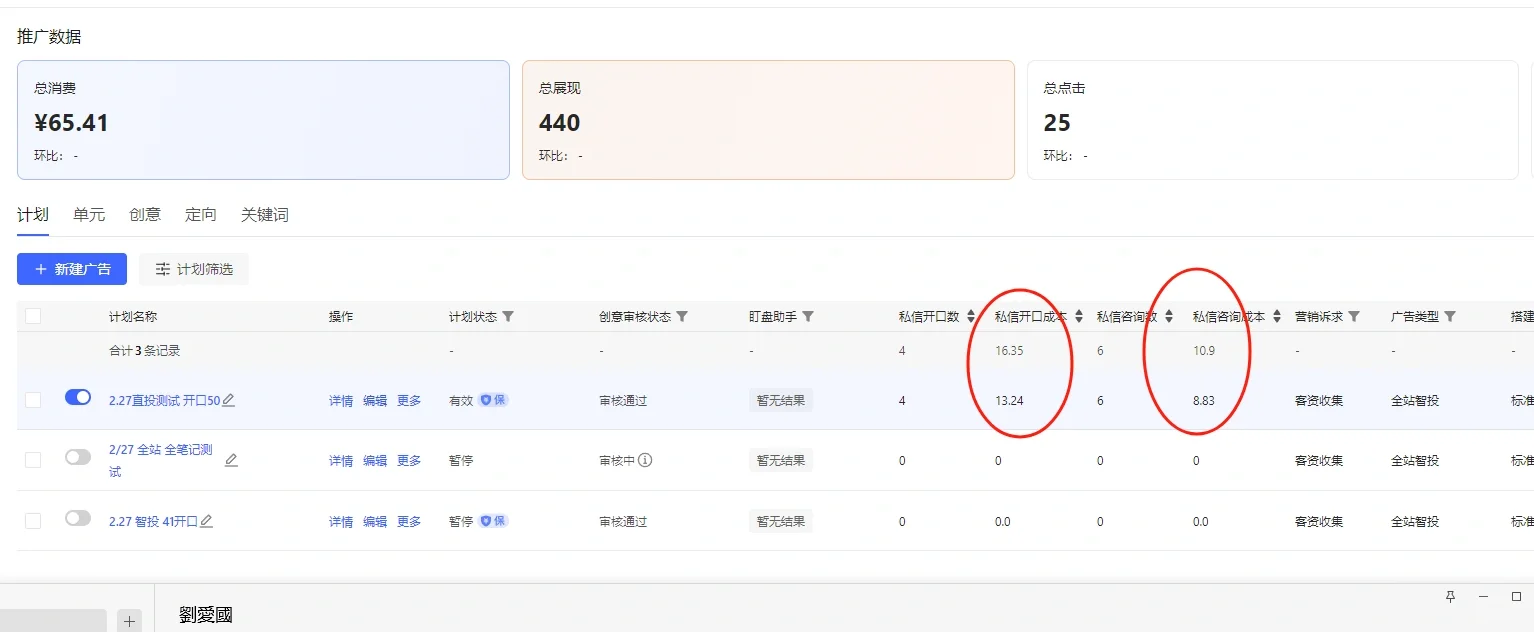Switch to the 单元 tab

pyautogui.click(x=89, y=215)
